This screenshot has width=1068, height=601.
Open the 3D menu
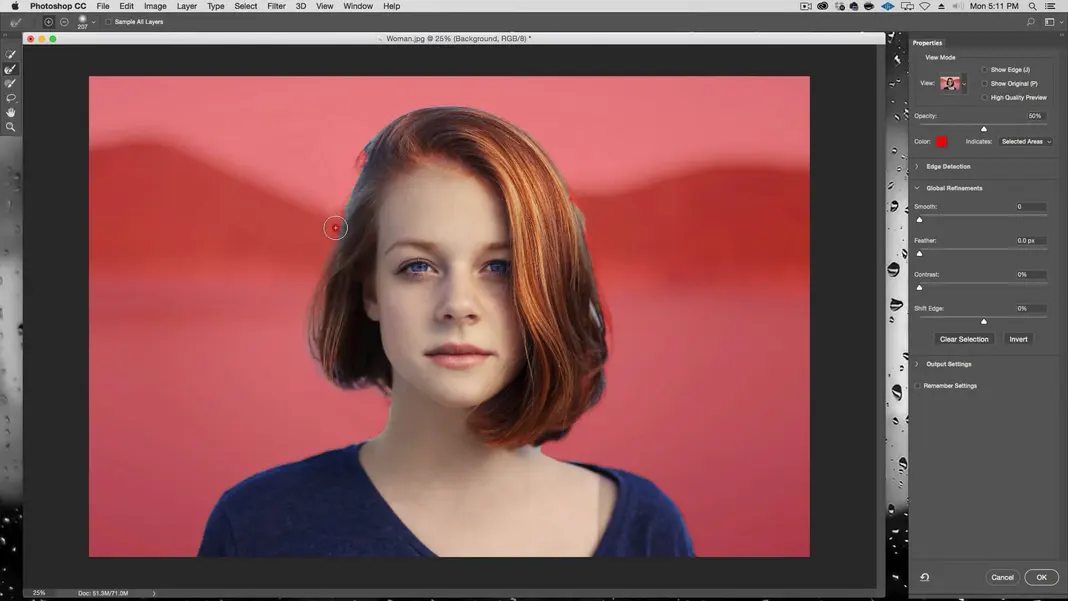(300, 6)
